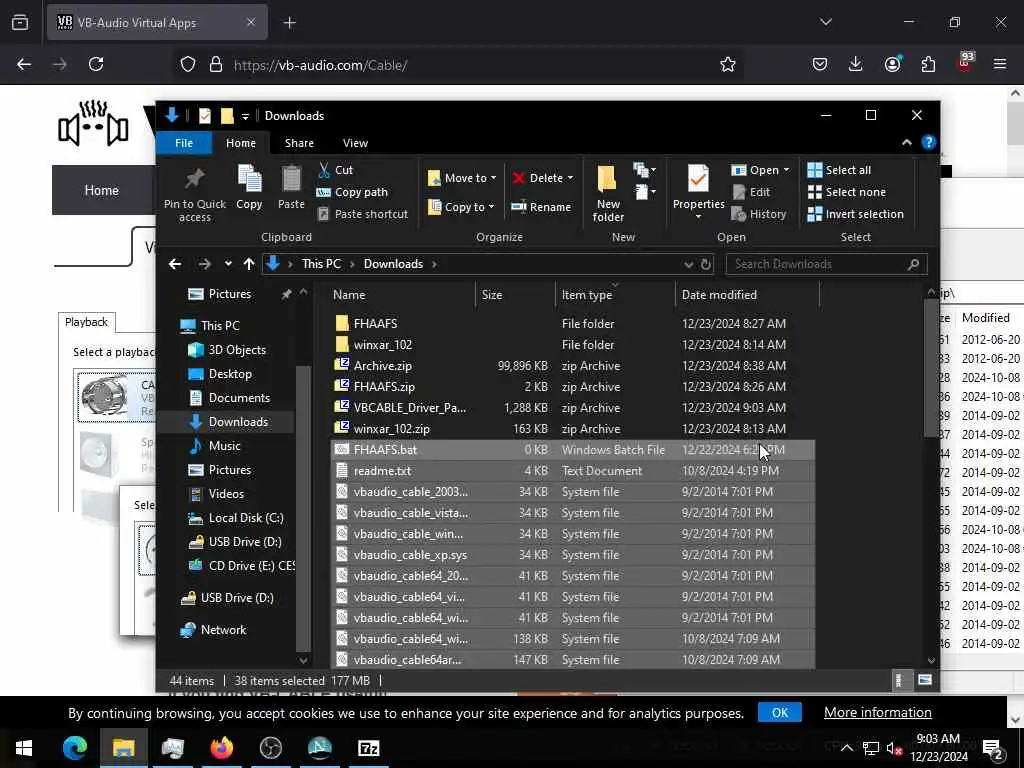Open Explorer Help question mark icon
This screenshot has height=768, width=1024.
(929, 143)
